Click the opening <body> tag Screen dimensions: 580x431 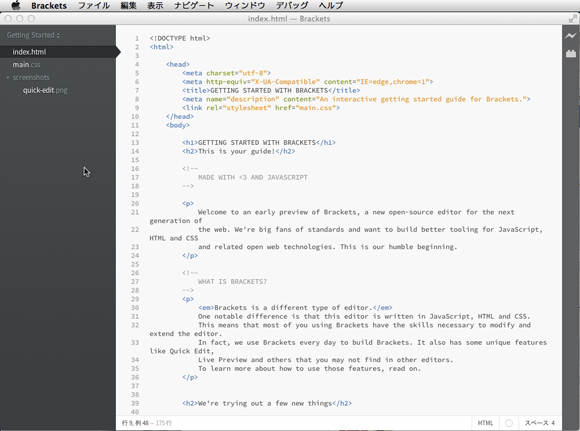pos(178,125)
